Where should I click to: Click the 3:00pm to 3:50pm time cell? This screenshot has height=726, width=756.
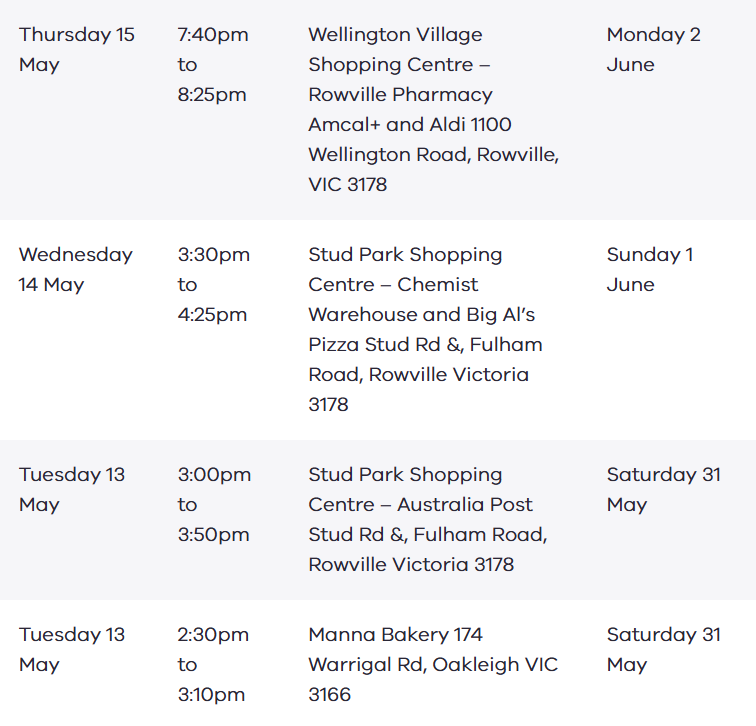[x=214, y=504]
